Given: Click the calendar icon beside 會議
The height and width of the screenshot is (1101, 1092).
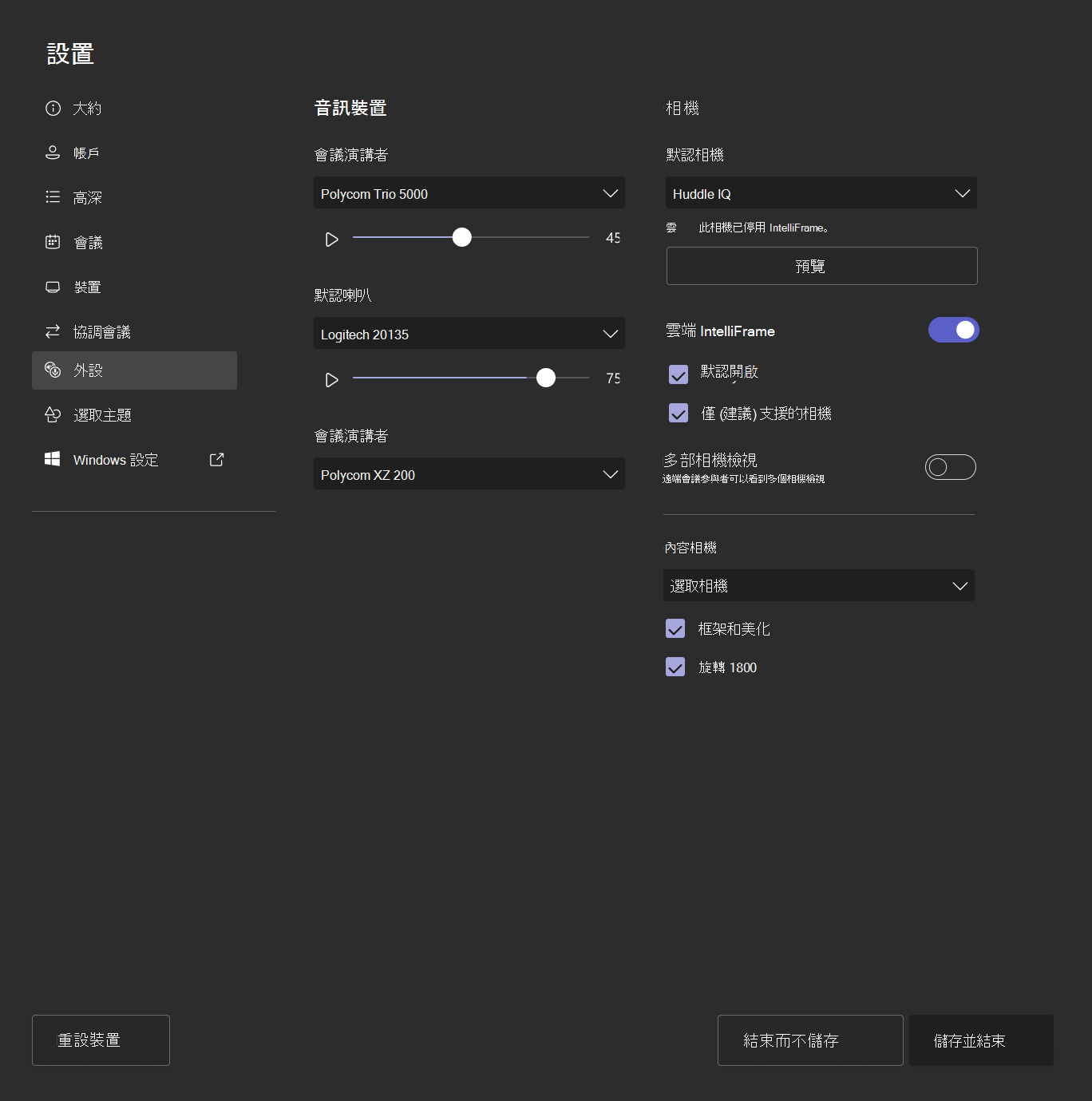Looking at the screenshot, I should (x=53, y=242).
